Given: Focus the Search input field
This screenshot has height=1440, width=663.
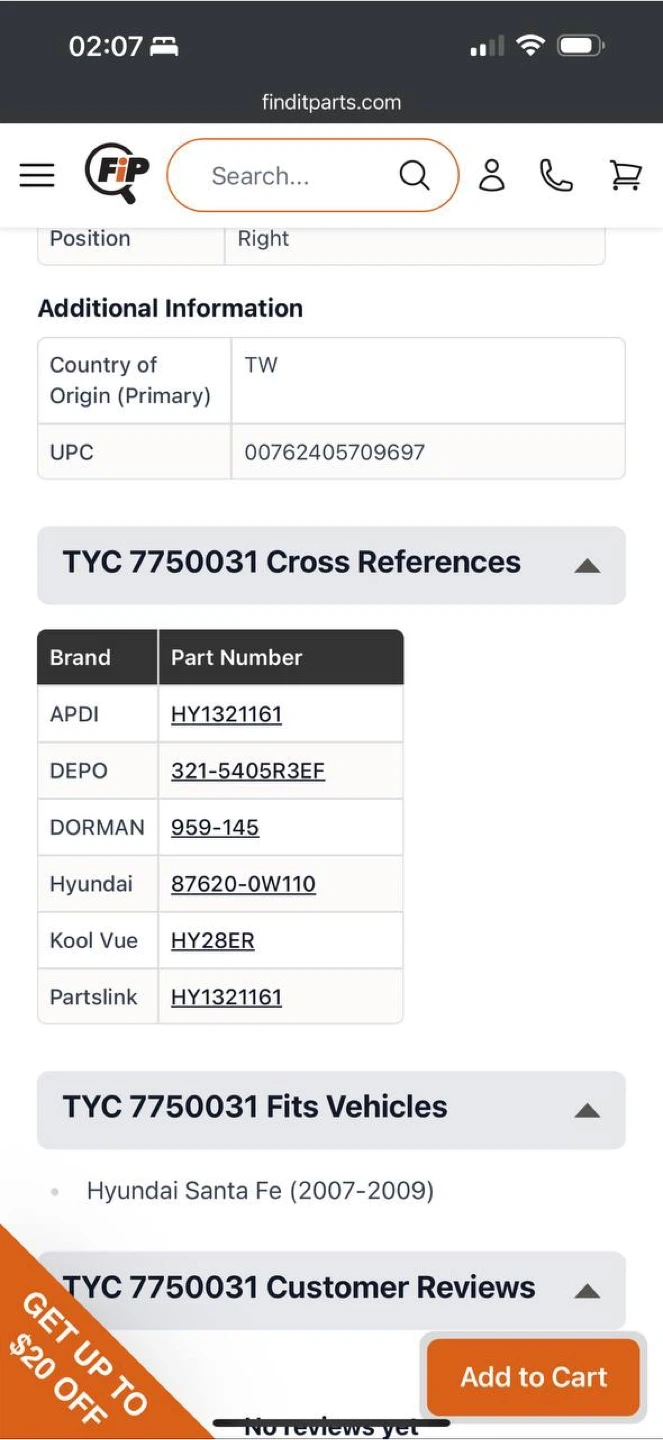Looking at the screenshot, I should 290,176.
